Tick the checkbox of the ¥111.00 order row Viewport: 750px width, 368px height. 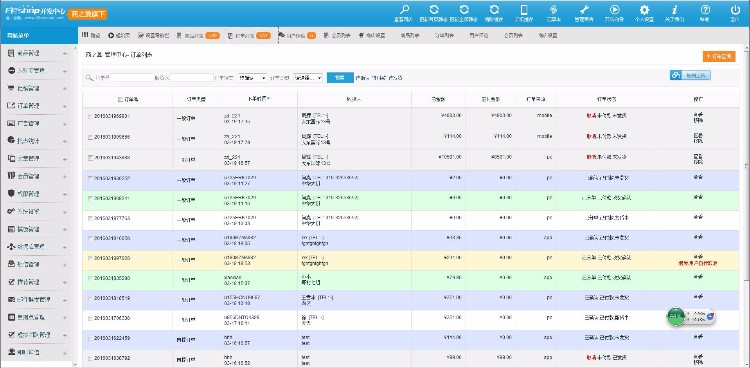(90, 338)
